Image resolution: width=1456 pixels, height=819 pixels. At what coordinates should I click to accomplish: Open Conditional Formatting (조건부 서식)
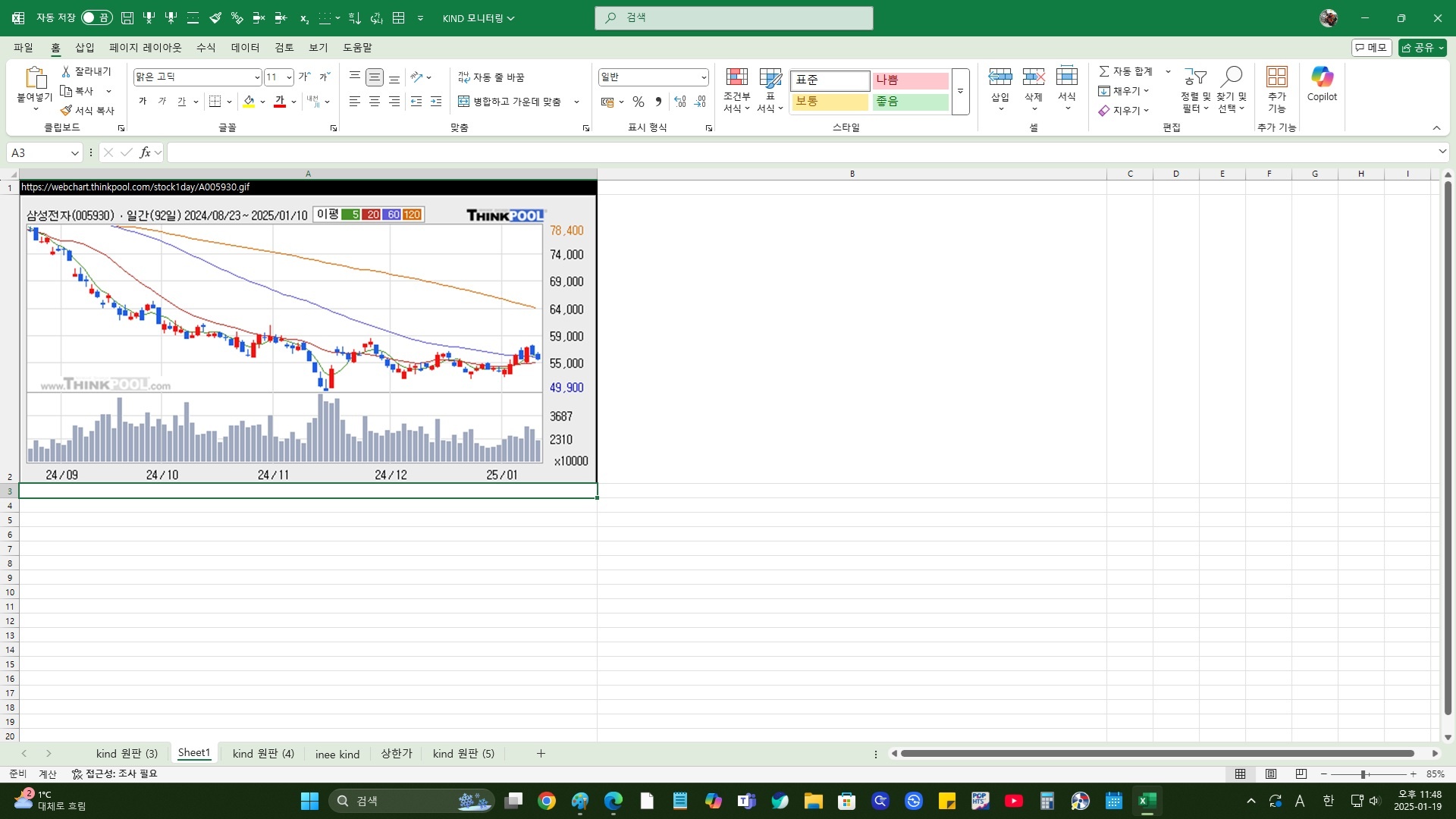point(736,90)
